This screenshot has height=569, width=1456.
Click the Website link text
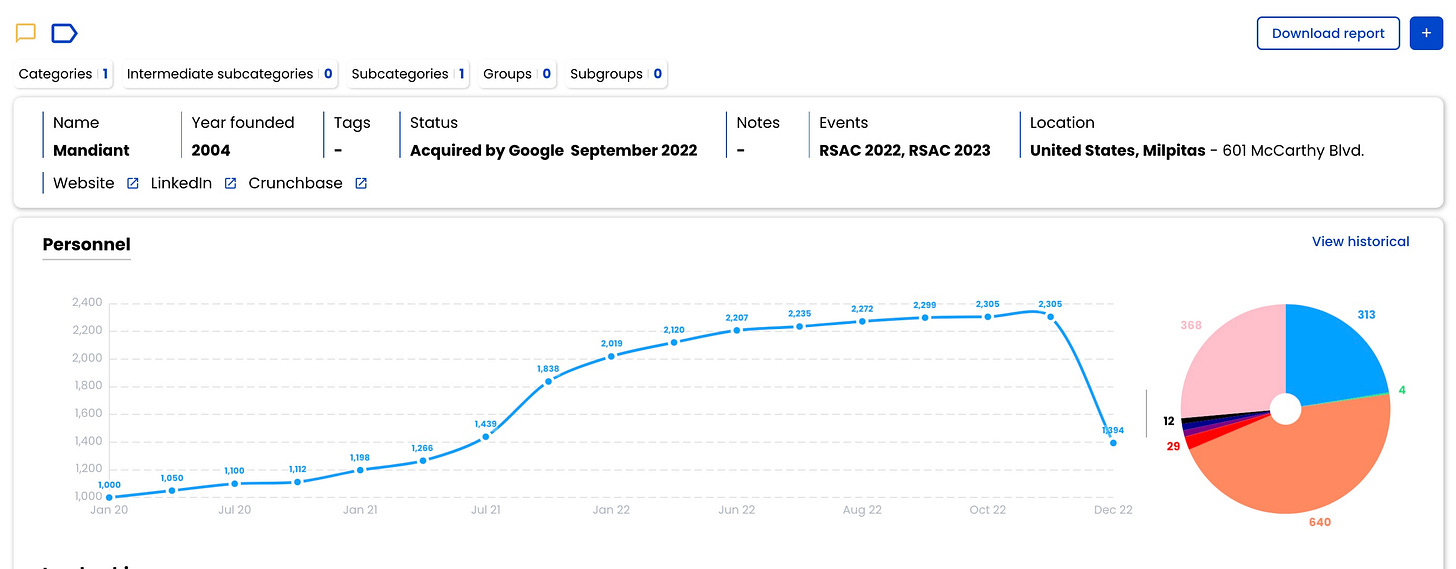84,183
